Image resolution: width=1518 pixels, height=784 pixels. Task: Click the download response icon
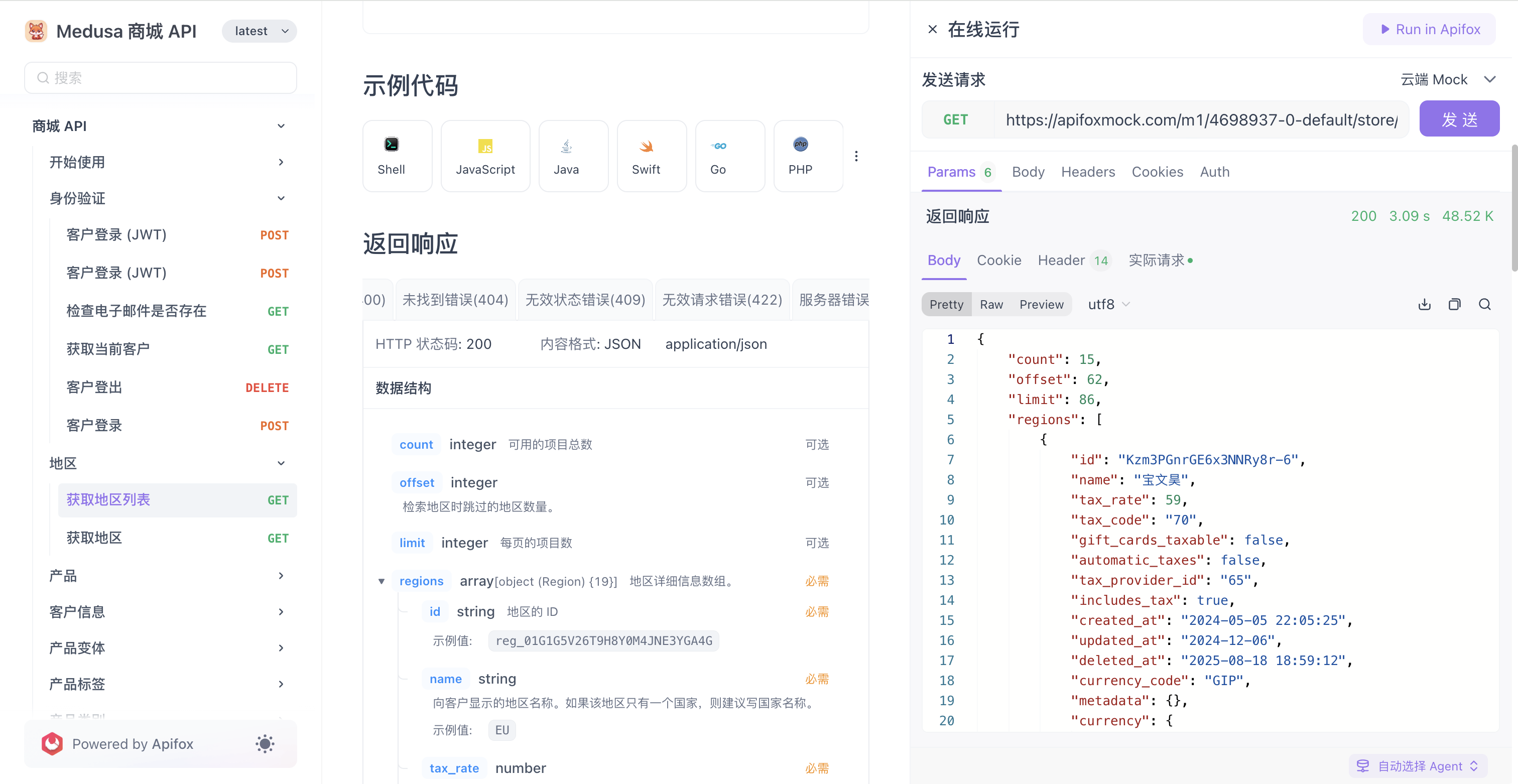pyautogui.click(x=1424, y=305)
